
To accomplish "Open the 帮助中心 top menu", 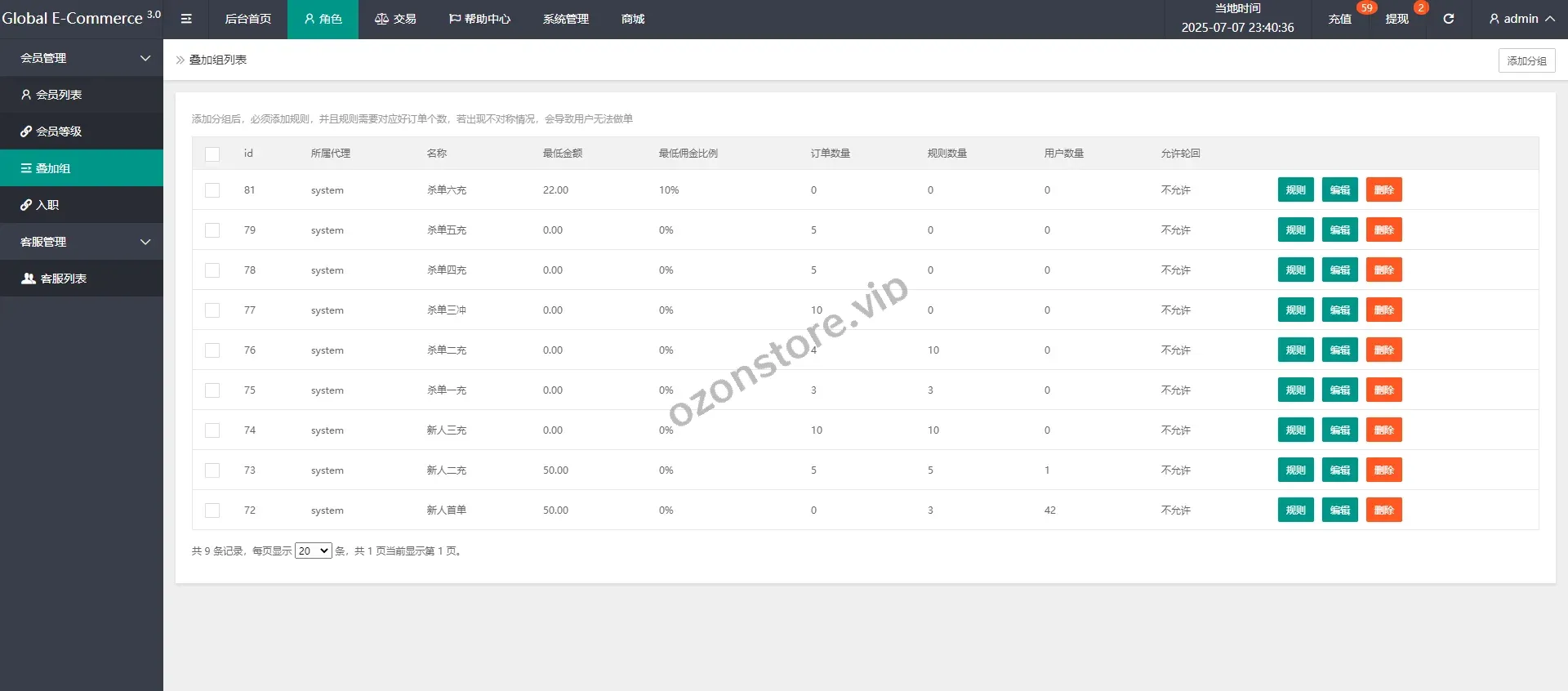I will coord(479,19).
